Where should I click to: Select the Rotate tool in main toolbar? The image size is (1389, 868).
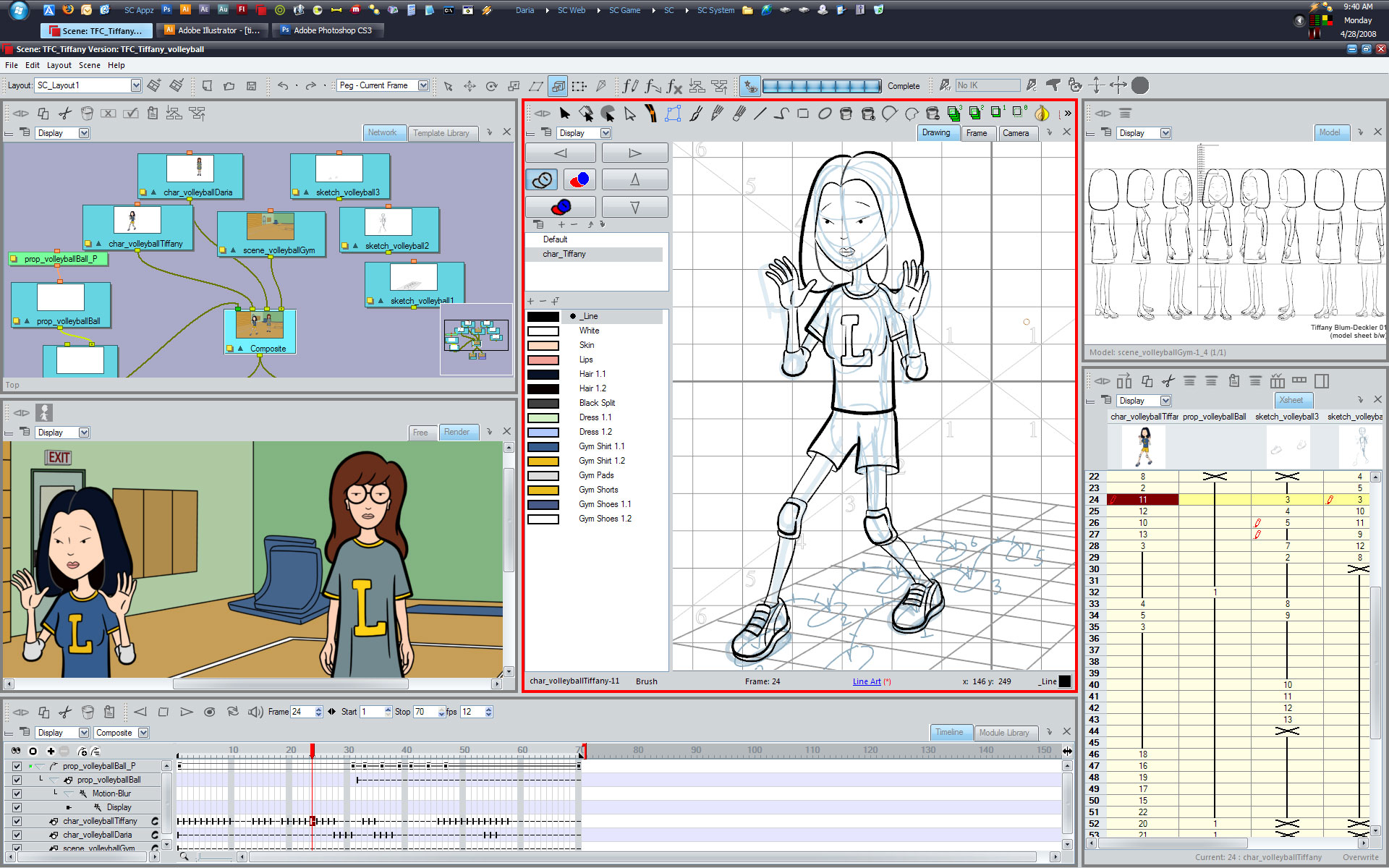pyautogui.click(x=492, y=86)
